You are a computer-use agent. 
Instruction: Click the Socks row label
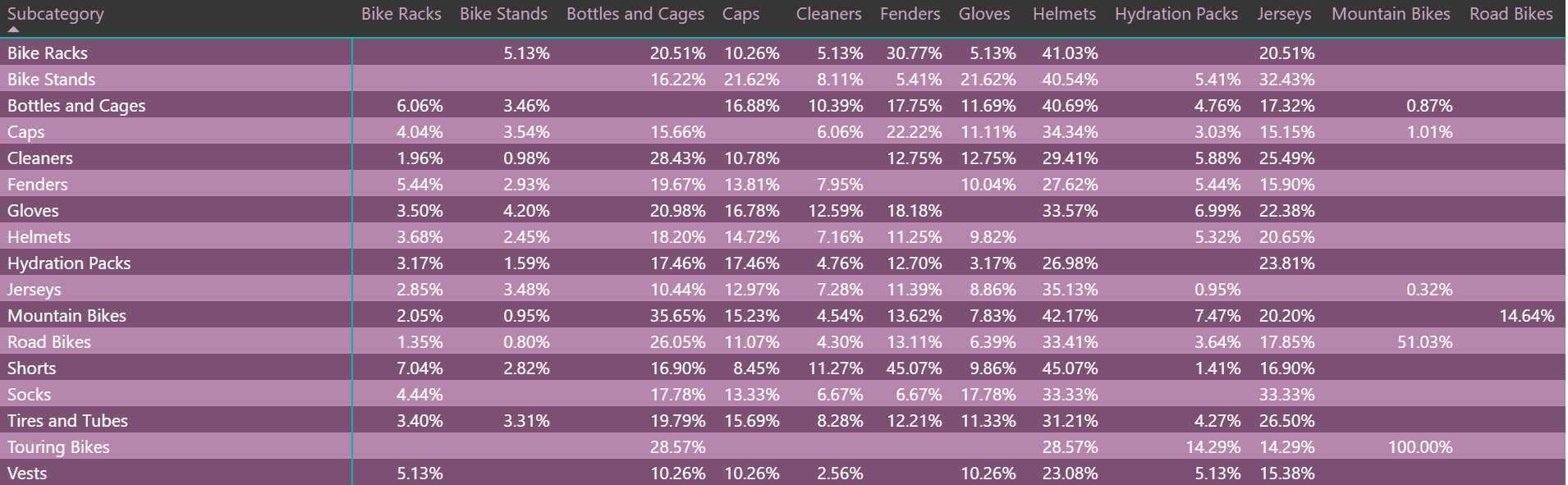[x=29, y=395]
